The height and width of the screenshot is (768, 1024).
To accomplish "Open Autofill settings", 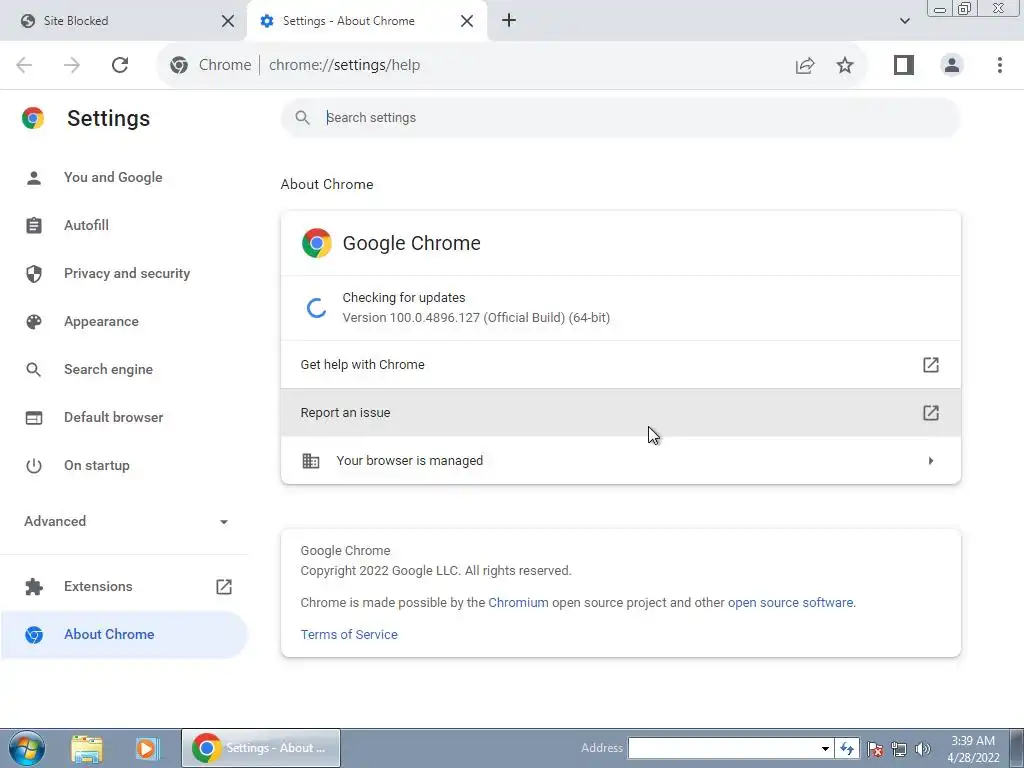I will [x=86, y=225].
